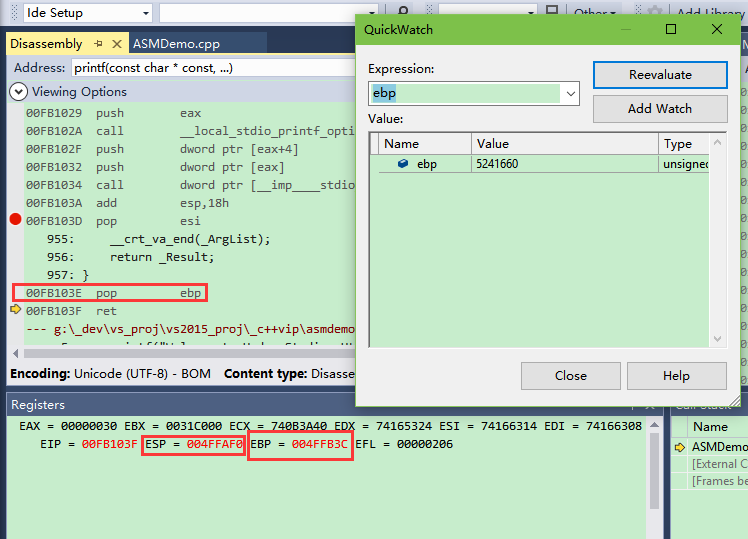Click the yellow current-instruction arrow at 00FB103F
The image size is (748, 539).
[15, 310]
